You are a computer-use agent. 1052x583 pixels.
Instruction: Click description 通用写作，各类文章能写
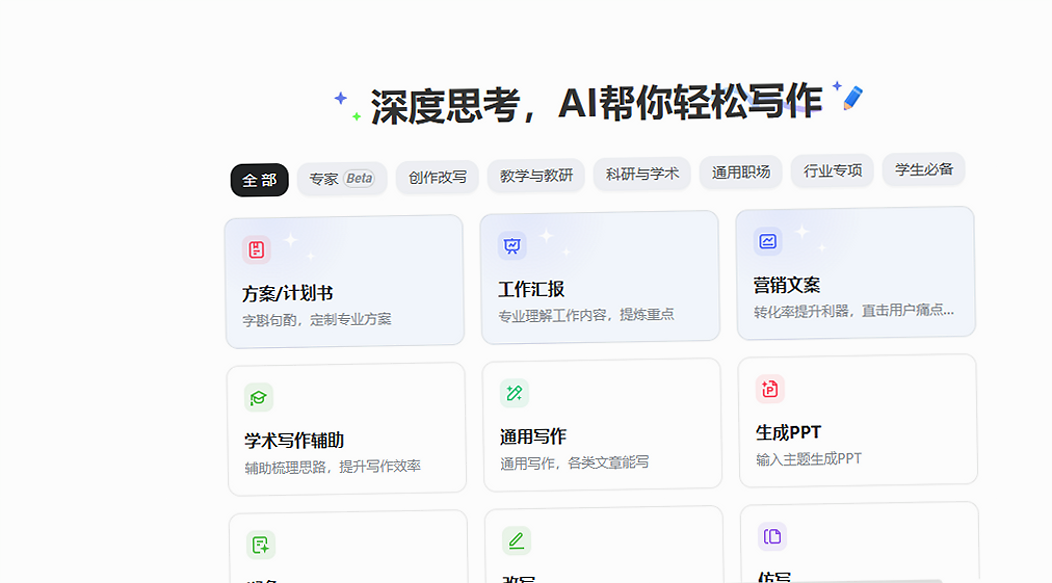click(x=574, y=462)
